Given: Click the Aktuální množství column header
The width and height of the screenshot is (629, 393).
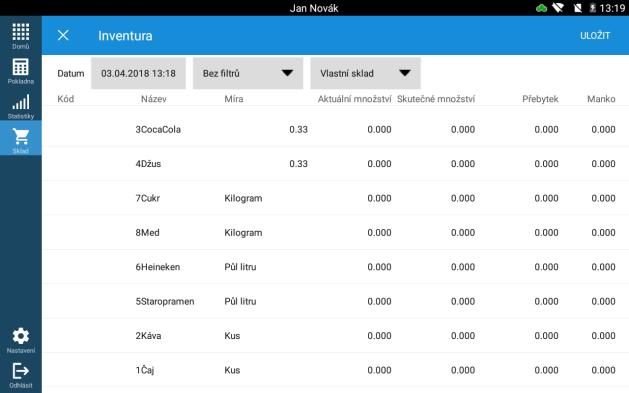Looking at the screenshot, I should click(x=354, y=99).
